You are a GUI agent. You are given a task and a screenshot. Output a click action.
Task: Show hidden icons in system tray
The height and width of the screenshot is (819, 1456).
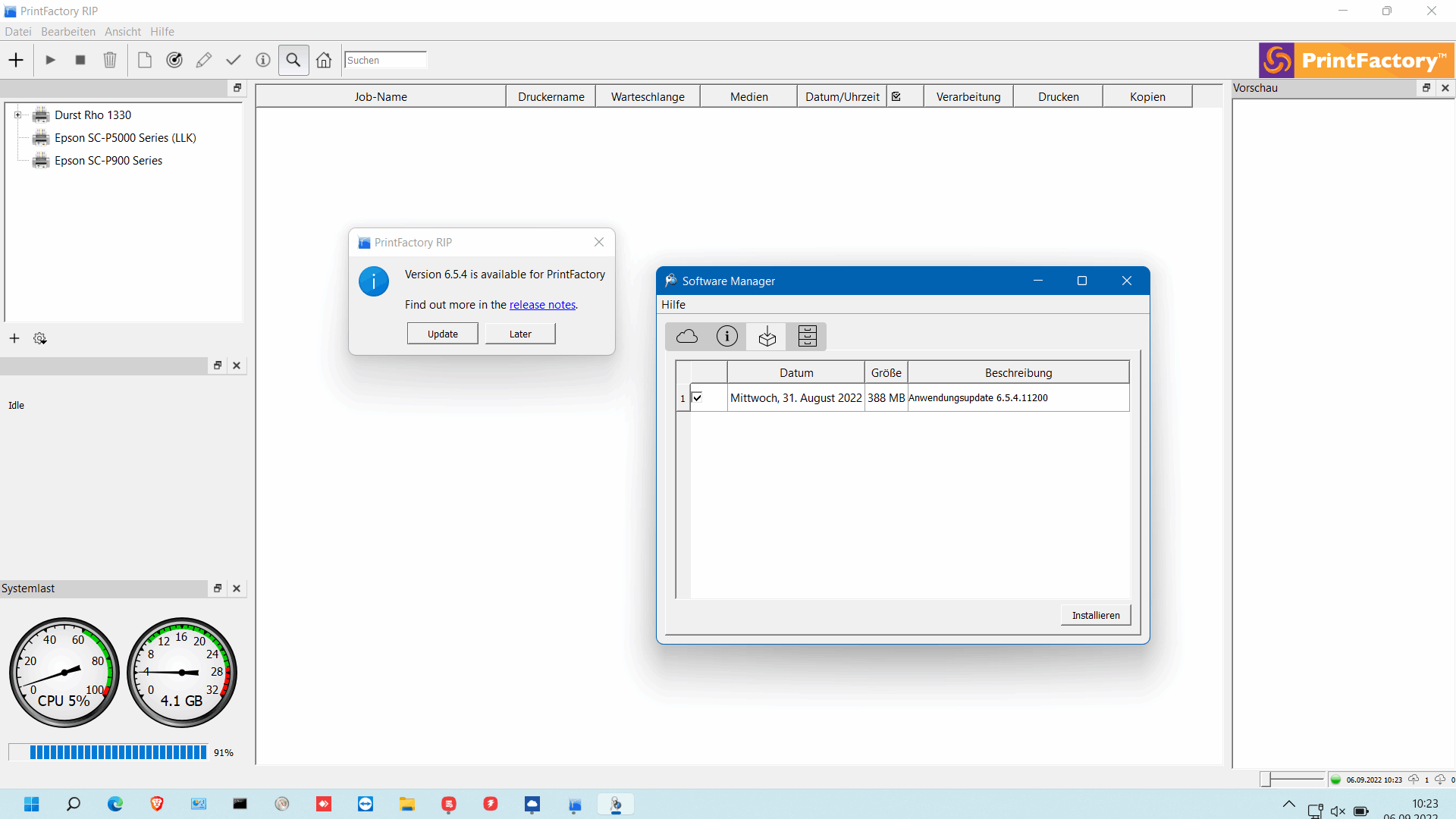[x=1288, y=804]
